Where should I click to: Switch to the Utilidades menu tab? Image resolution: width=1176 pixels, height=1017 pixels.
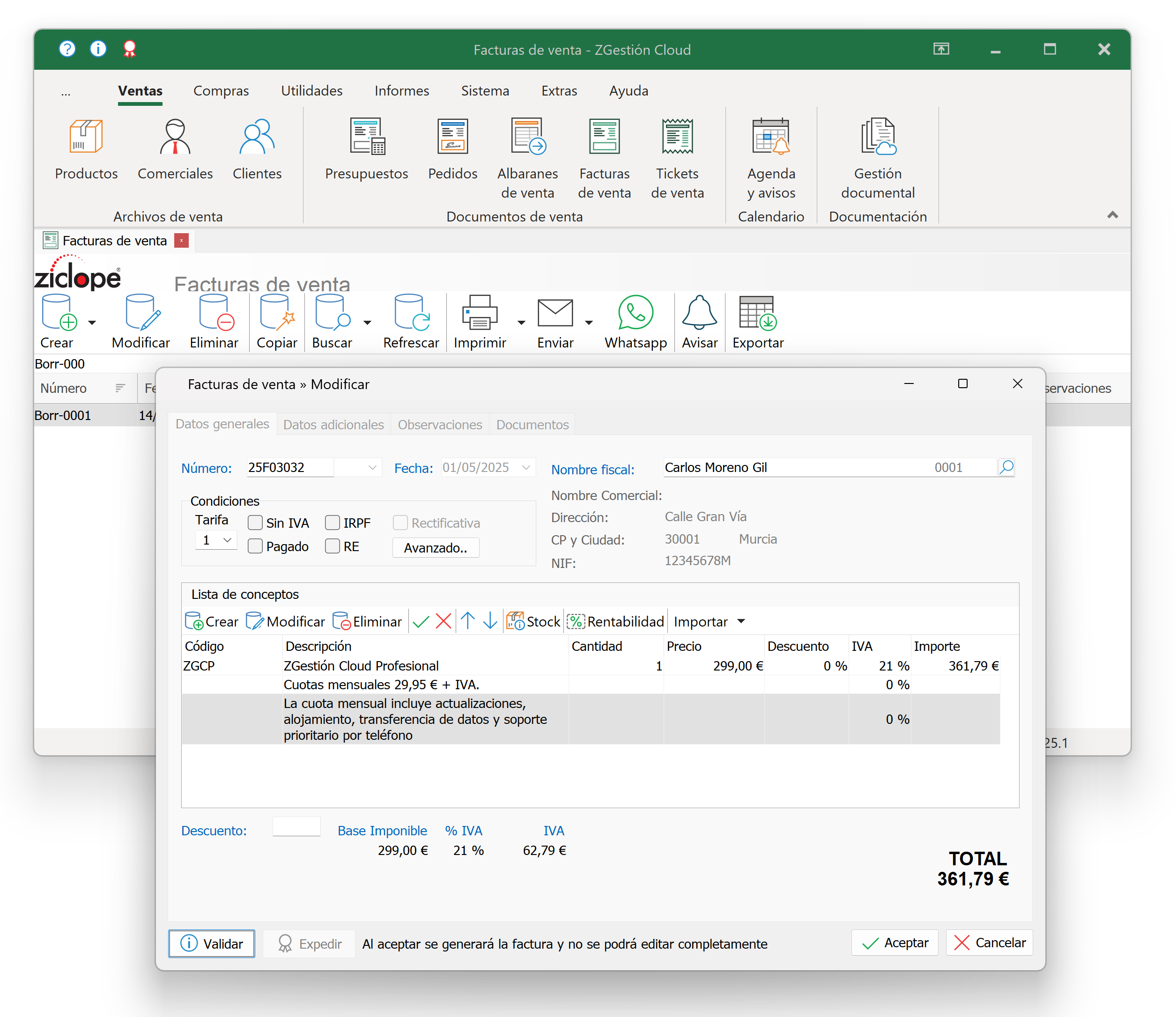311,91
